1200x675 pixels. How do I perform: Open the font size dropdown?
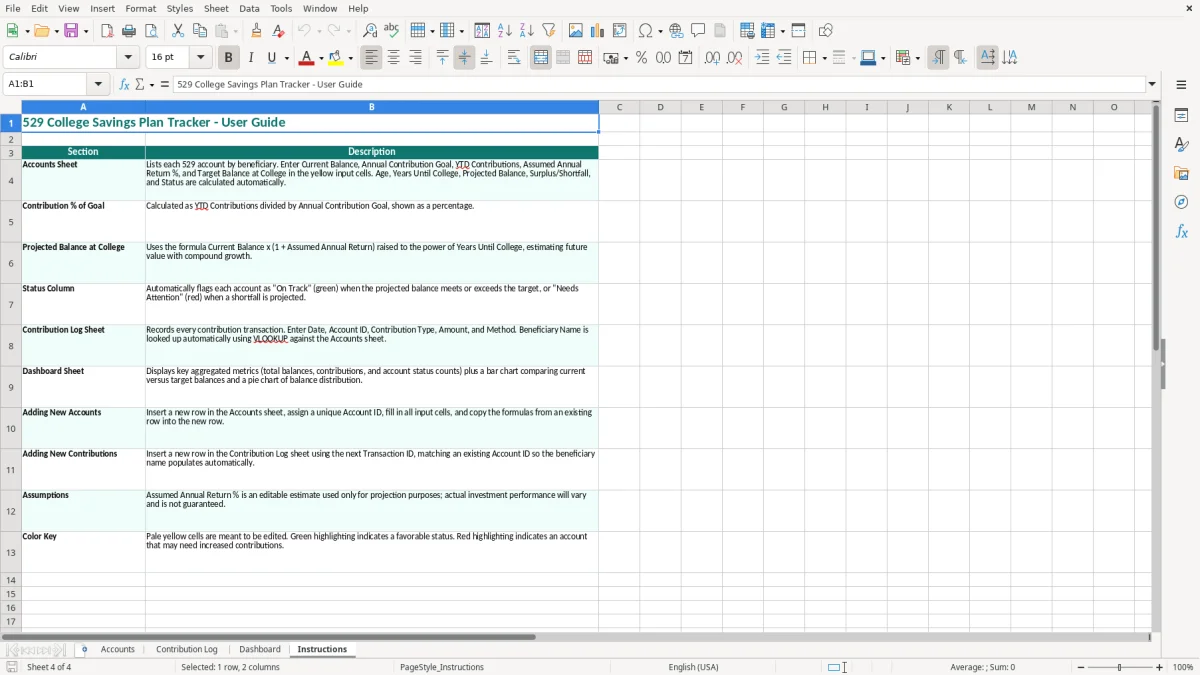coord(201,58)
